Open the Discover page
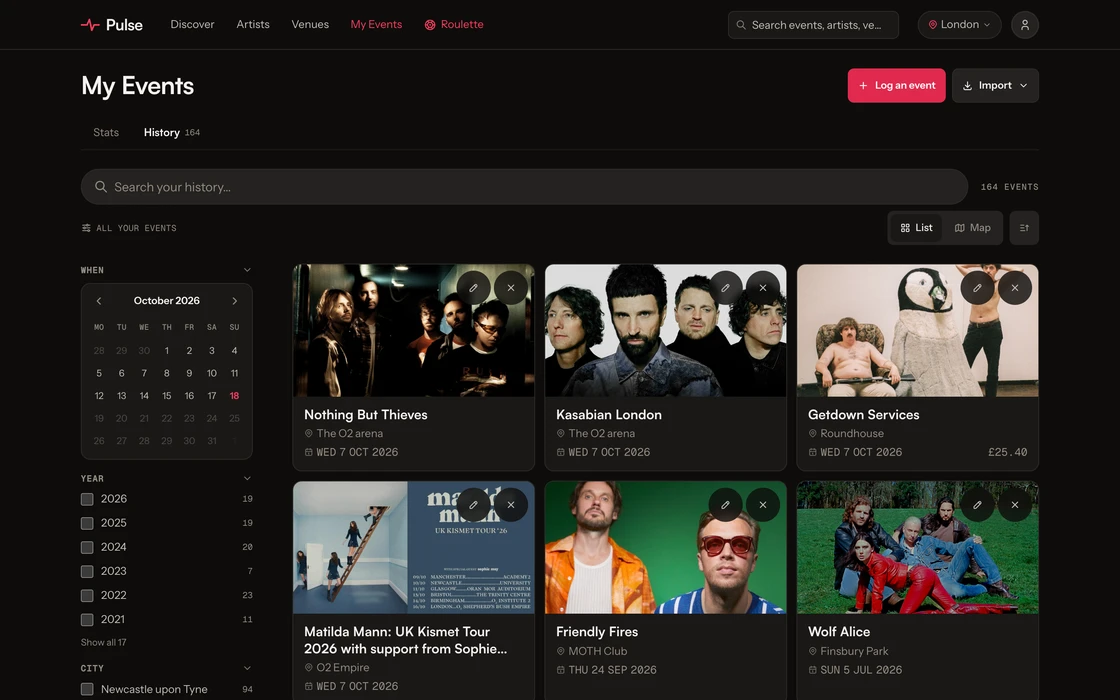The image size is (1120, 700). pyautogui.click(x=192, y=24)
